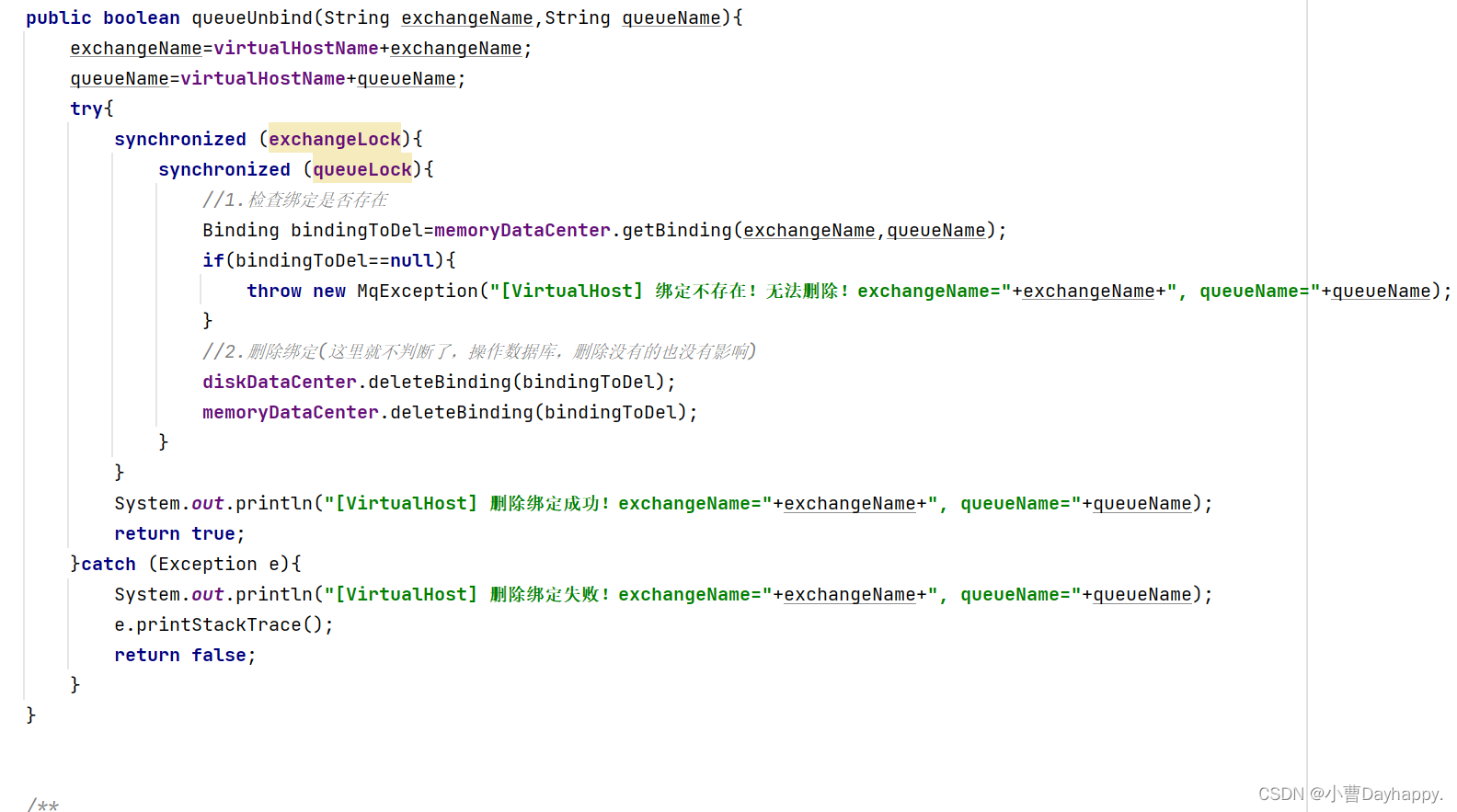Click e.printStackTrace() call

pos(224,624)
